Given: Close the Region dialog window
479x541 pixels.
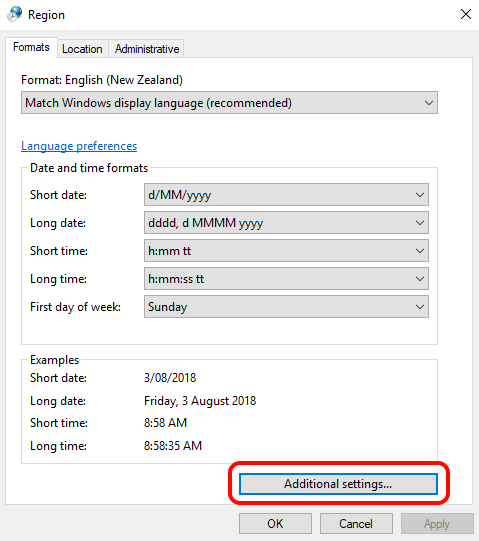Looking at the screenshot, I should [x=466, y=14].
